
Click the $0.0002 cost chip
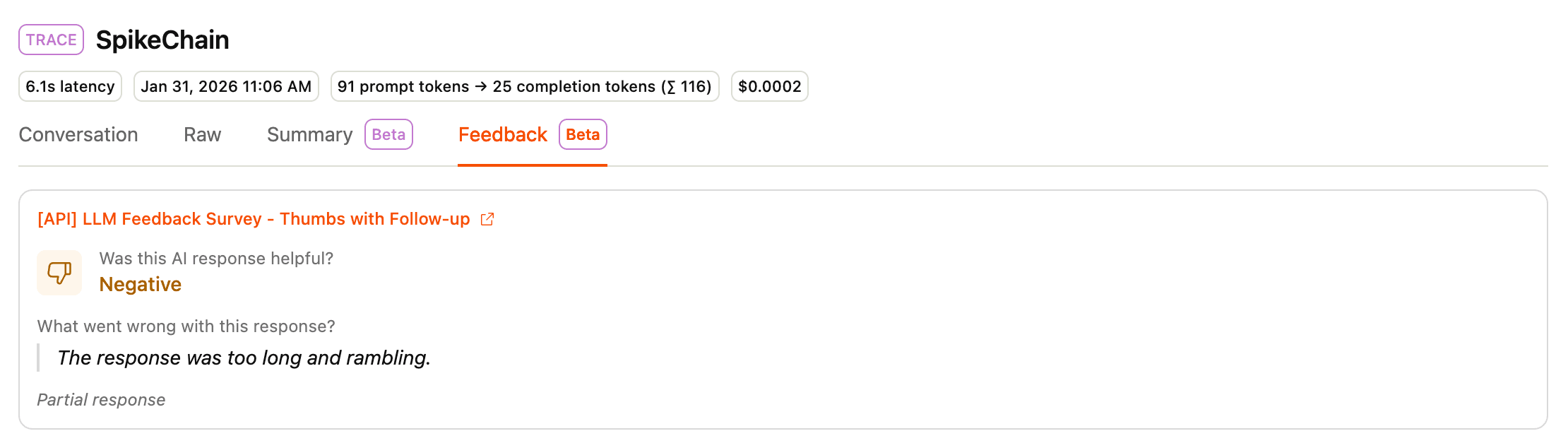click(x=769, y=86)
